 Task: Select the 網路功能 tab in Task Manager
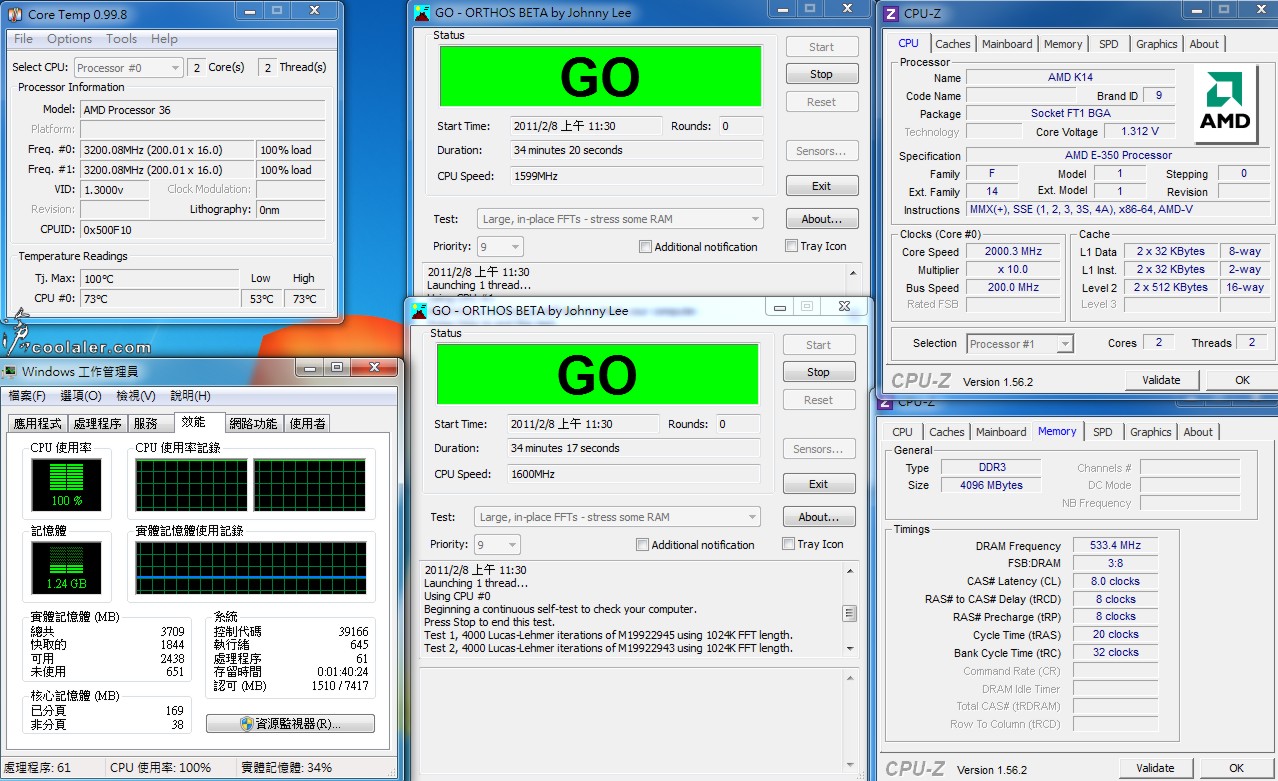click(253, 423)
